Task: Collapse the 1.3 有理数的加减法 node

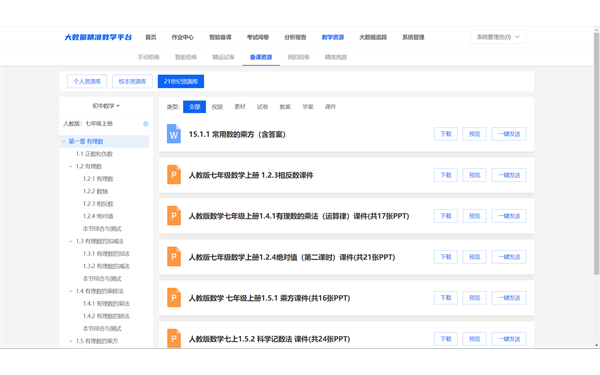Action: [71, 241]
